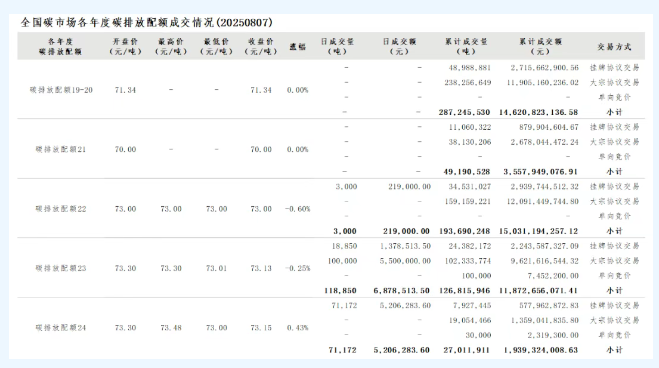Click cumulative amount 12,091,449,744.80
Viewport: 659px width, 368px height.
(543, 202)
